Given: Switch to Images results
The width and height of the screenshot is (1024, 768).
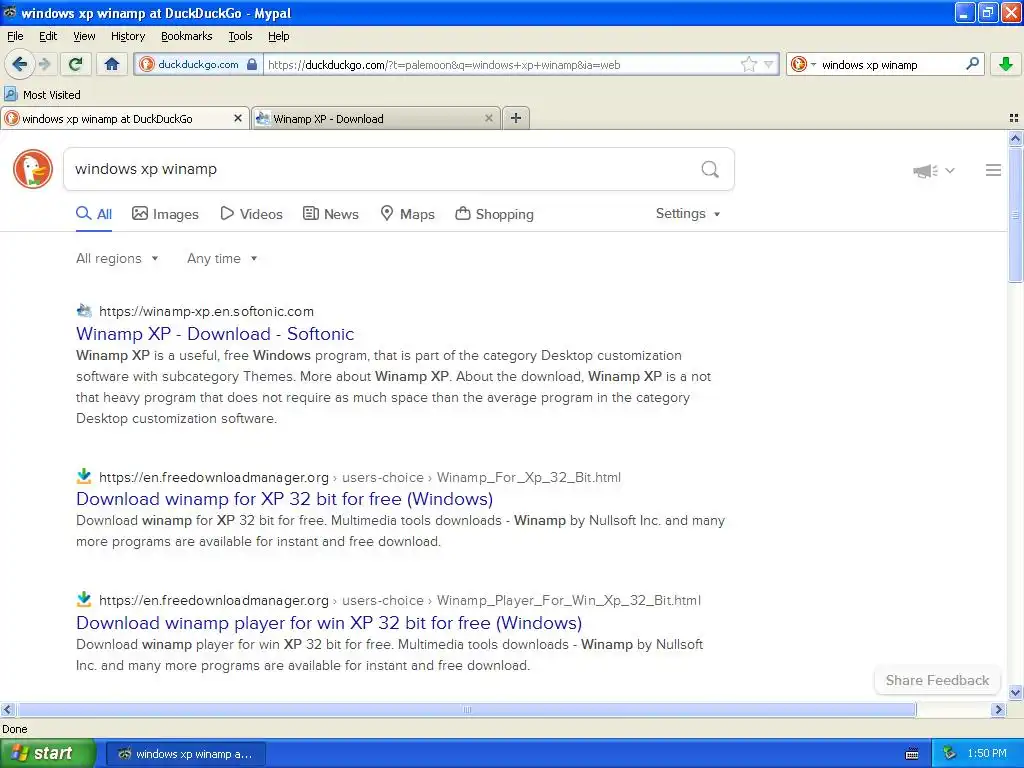Looking at the screenshot, I should 165,214.
